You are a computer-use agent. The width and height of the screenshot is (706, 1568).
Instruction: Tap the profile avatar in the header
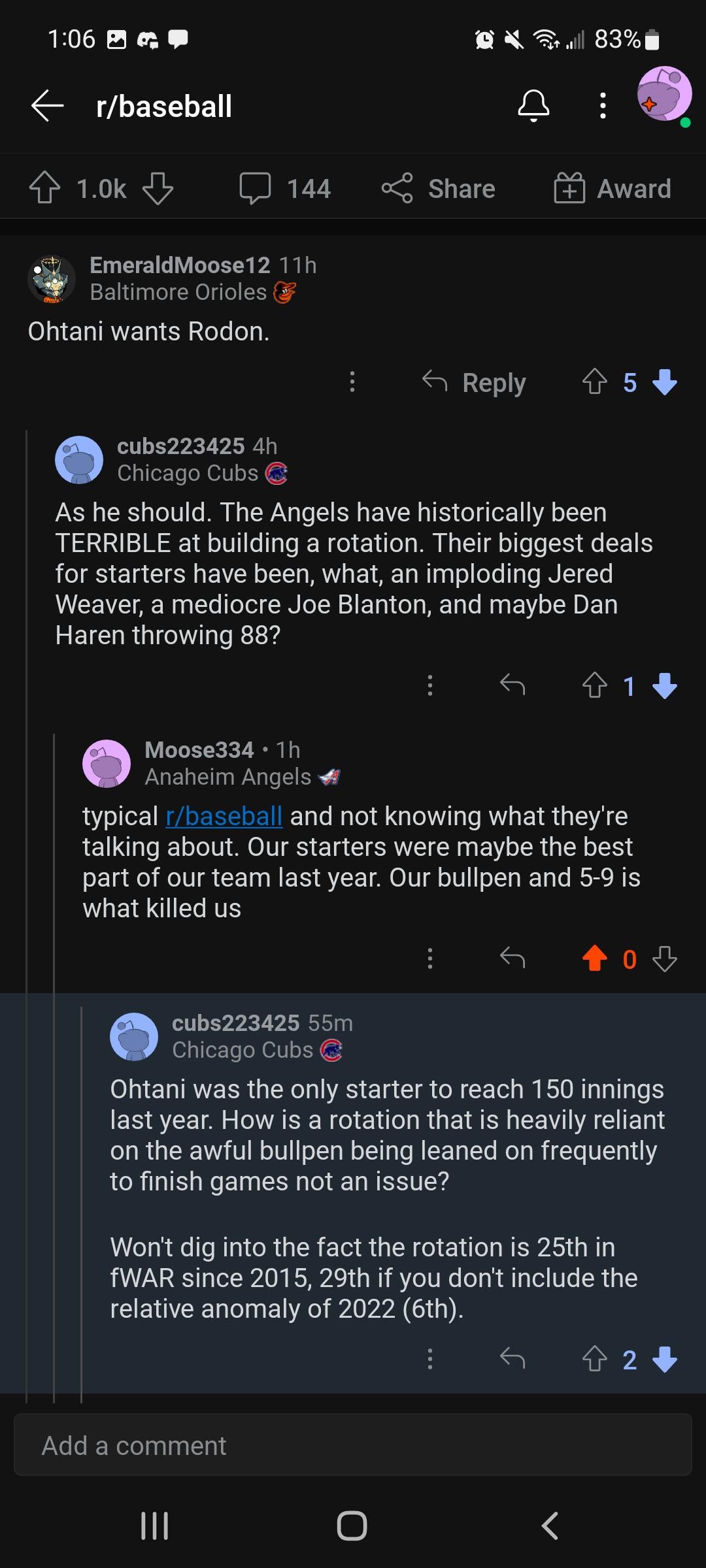pos(664,95)
